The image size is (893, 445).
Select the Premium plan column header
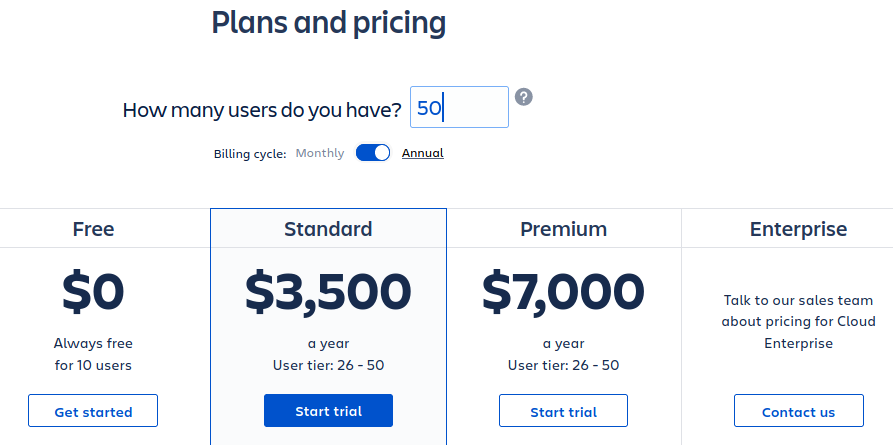click(563, 229)
